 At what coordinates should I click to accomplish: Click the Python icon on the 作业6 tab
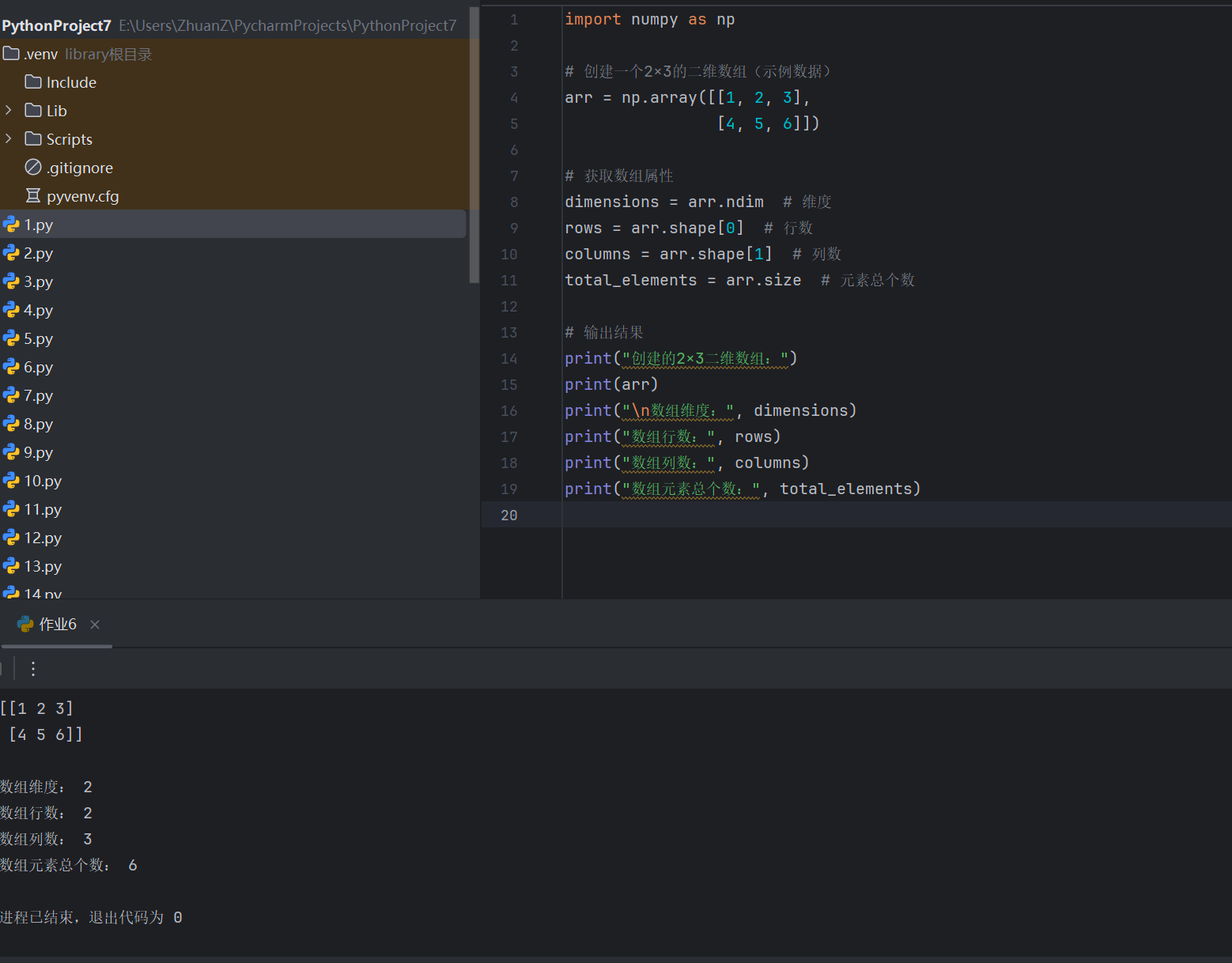click(x=23, y=624)
